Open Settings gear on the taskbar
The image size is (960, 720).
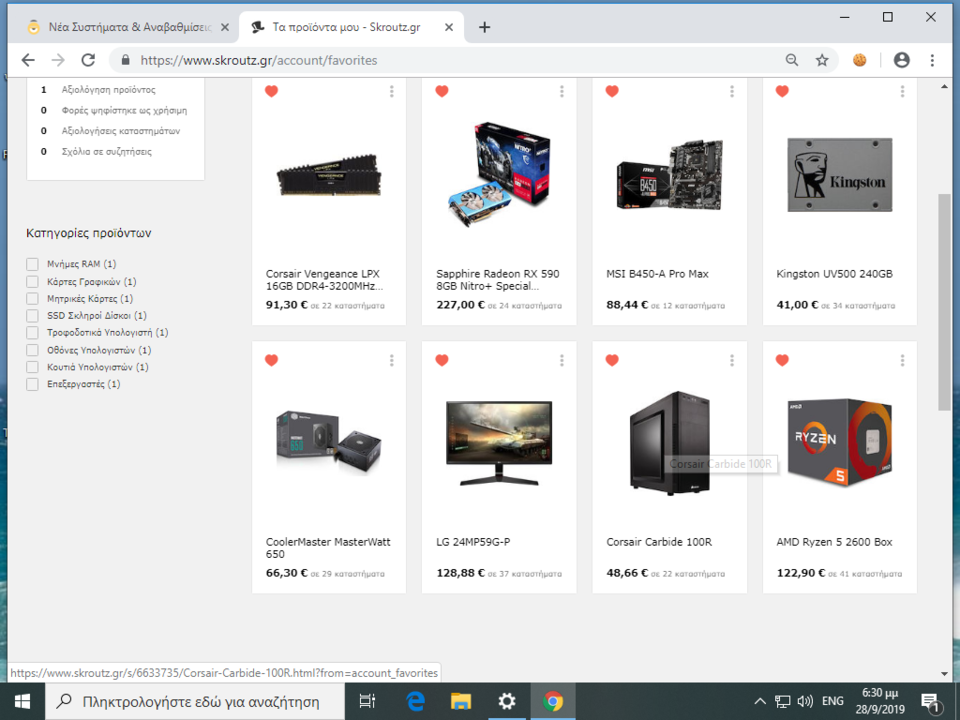(x=506, y=702)
